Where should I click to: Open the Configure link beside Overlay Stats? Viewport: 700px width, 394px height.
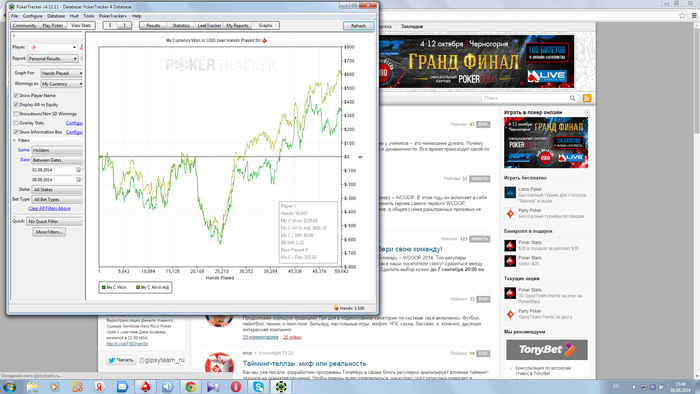(x=74, y=123)
